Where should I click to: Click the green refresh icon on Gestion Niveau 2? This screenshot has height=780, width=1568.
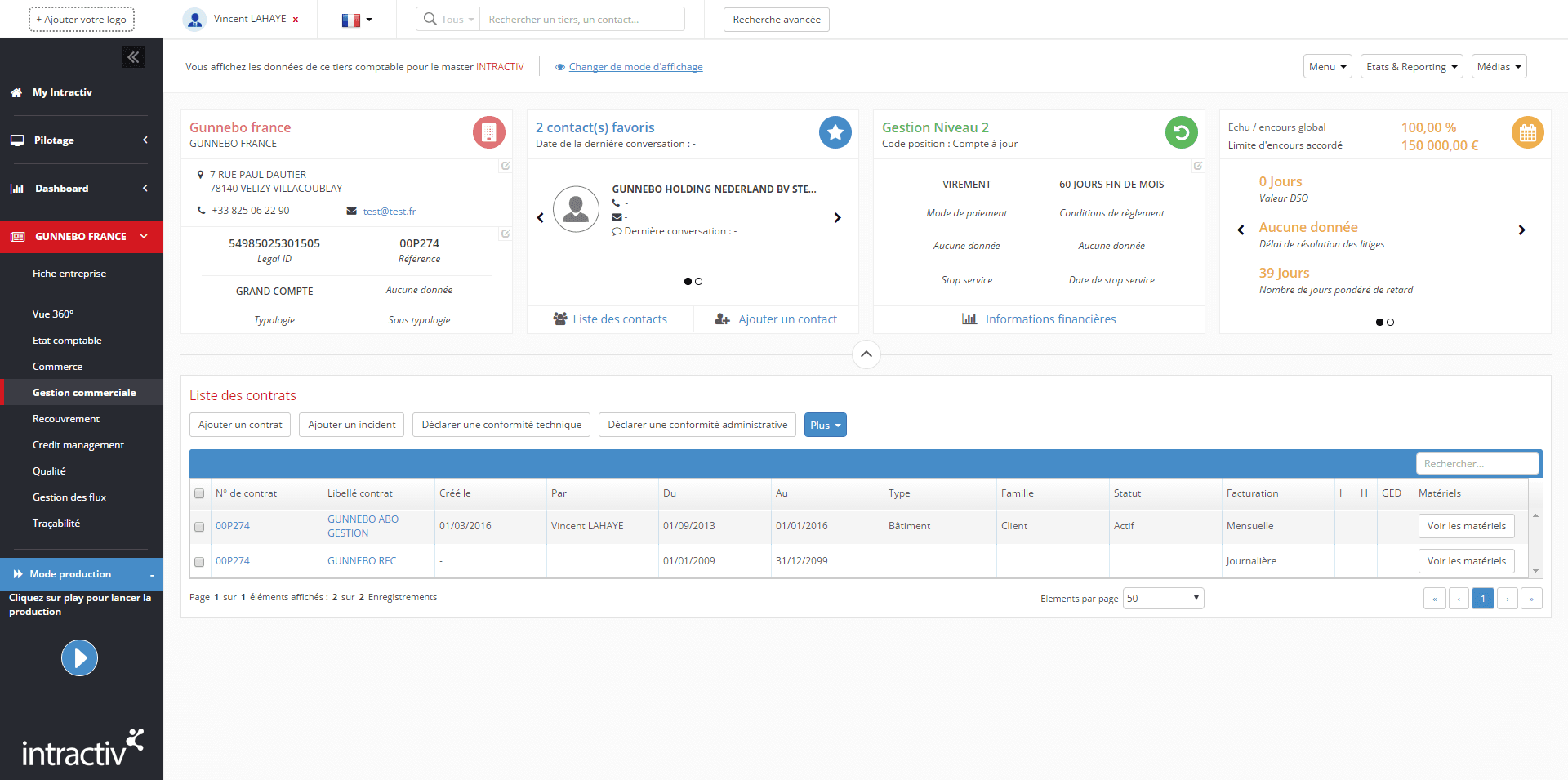click(x=1181, y=132)
